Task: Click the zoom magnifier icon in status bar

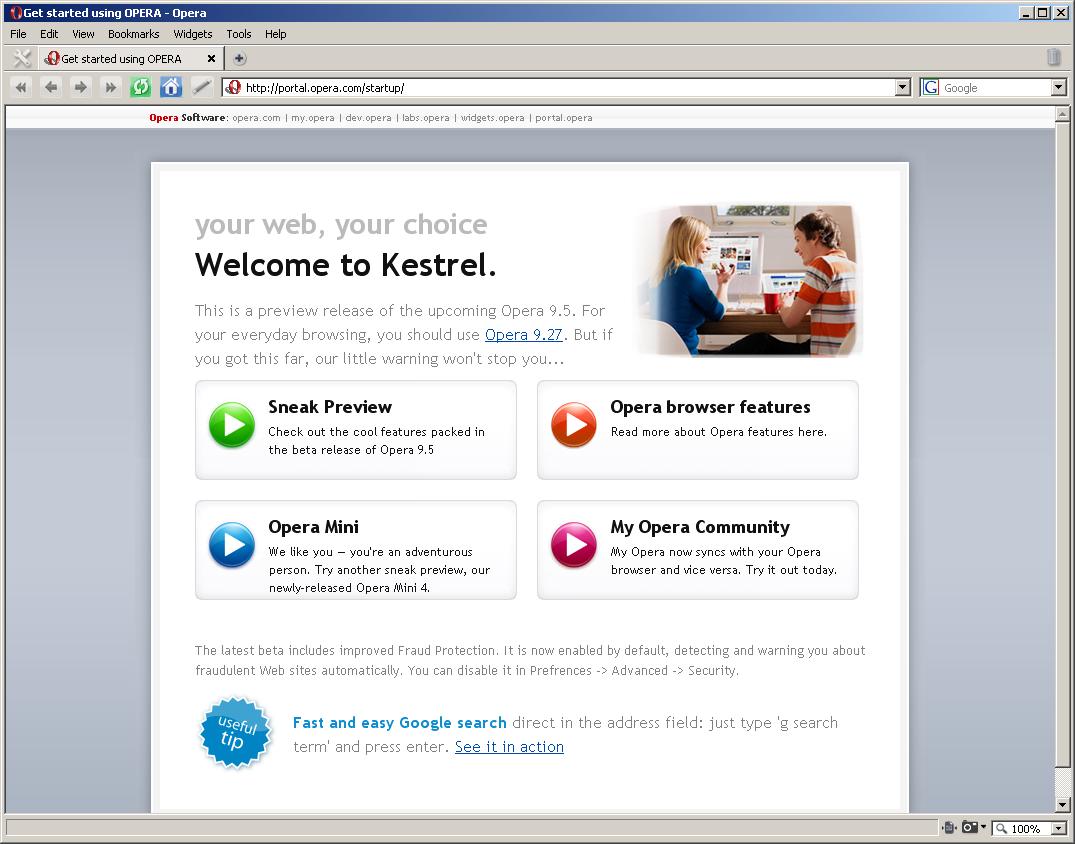Action: pos(1002,829)
